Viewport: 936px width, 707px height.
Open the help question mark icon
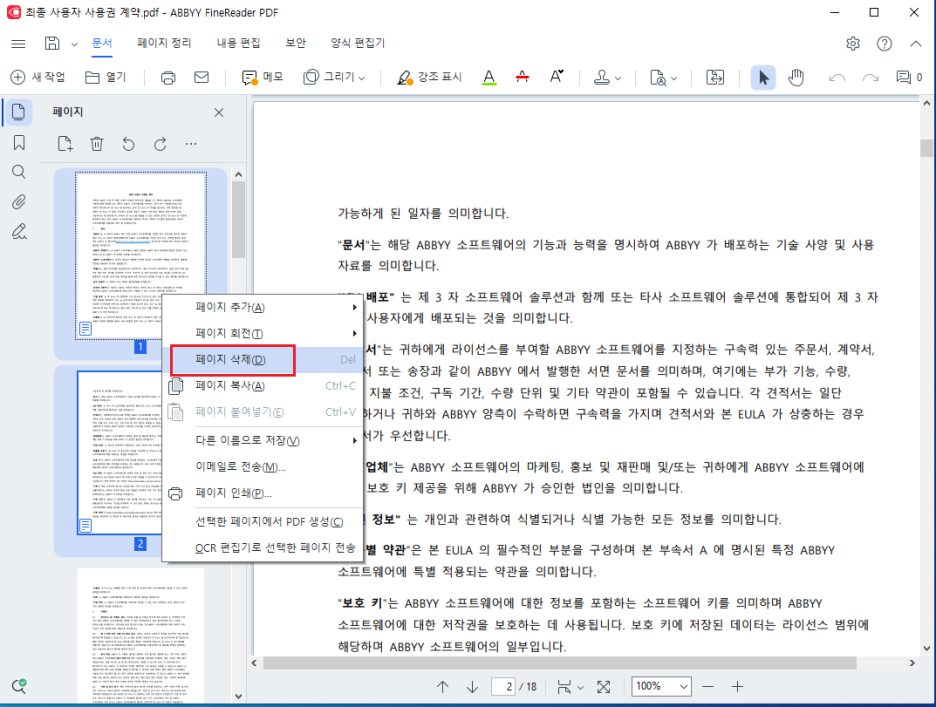tap(884, 44)
